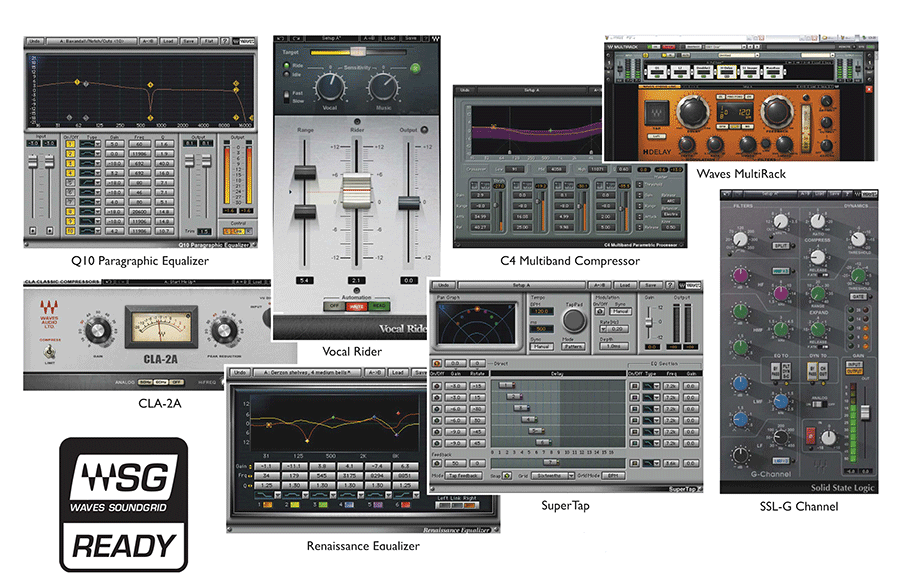Click the Q10 left input fader
900x582 pixels.
coord(33,163)
